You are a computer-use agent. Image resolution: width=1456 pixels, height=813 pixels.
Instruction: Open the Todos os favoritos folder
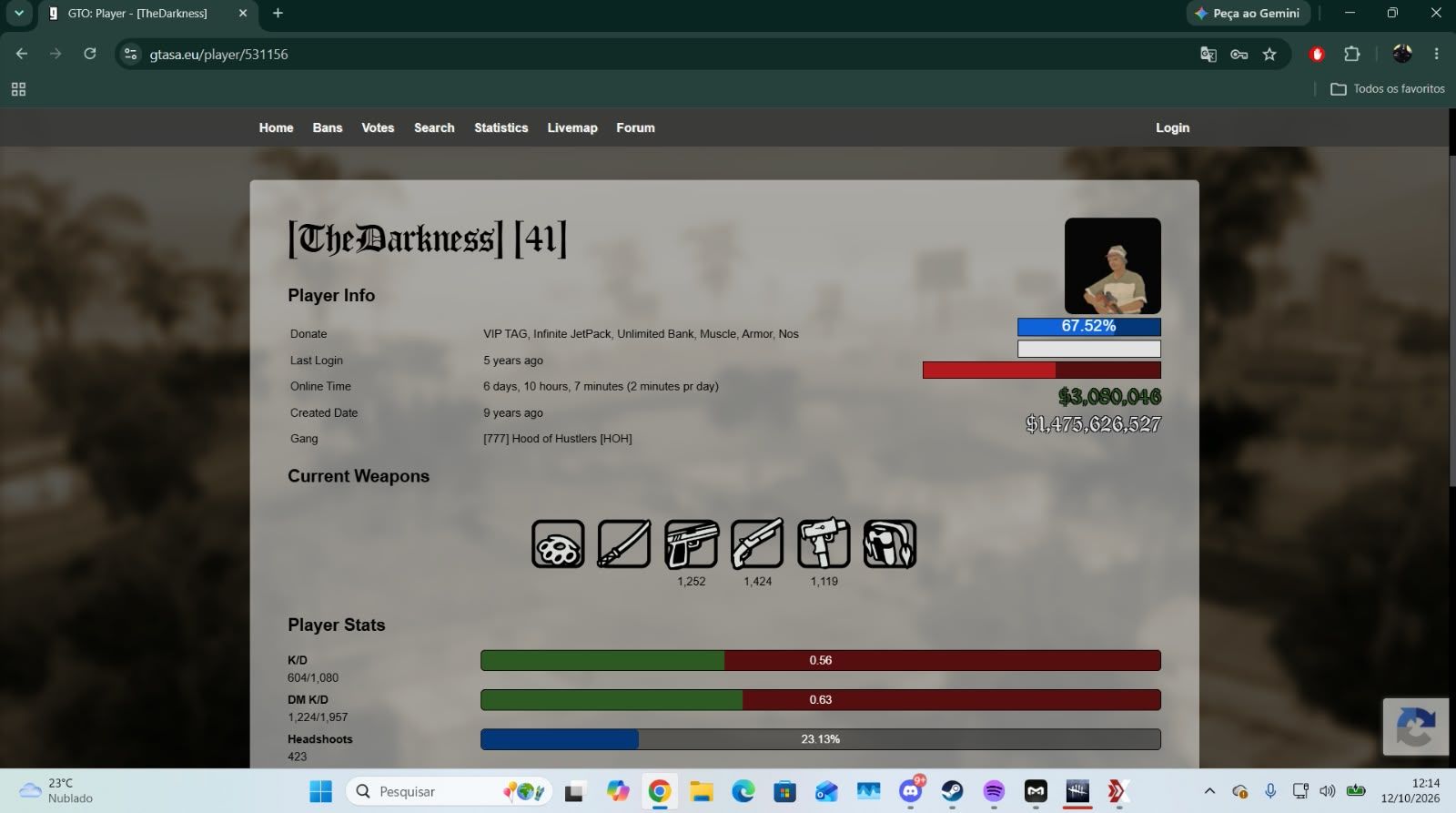(x=1388, y=89)
